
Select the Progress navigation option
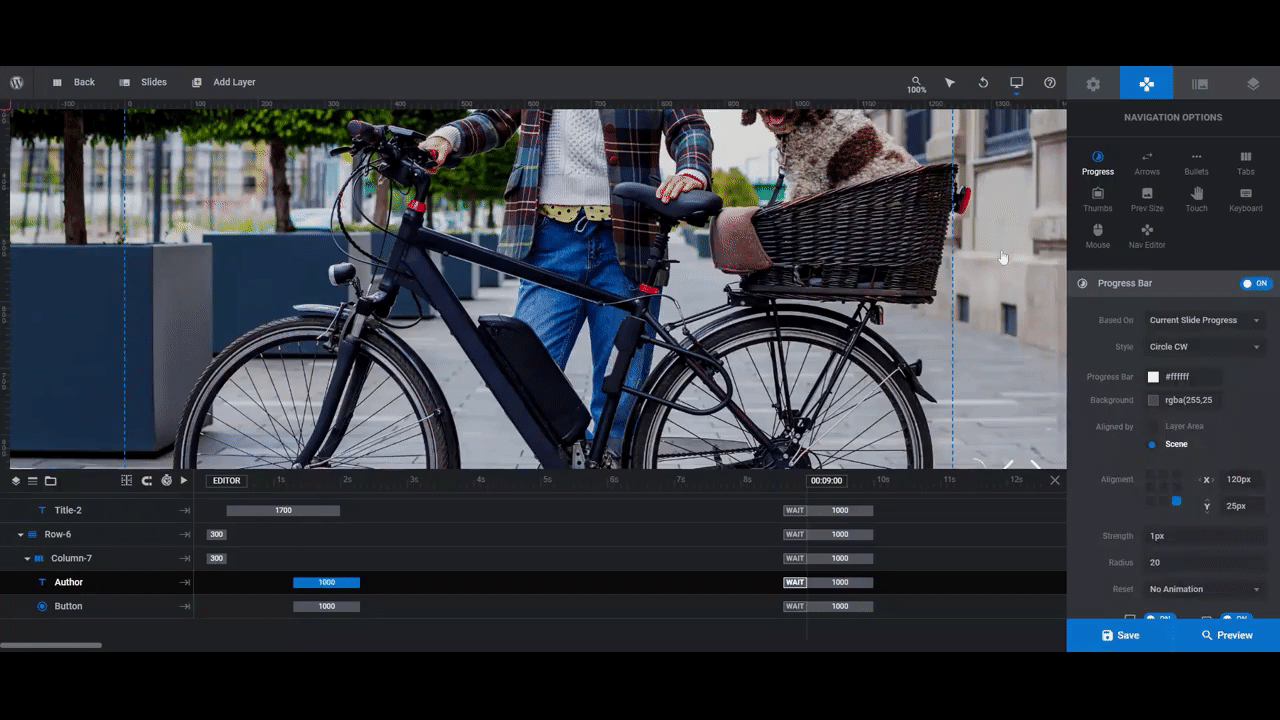click(1097, 163)
